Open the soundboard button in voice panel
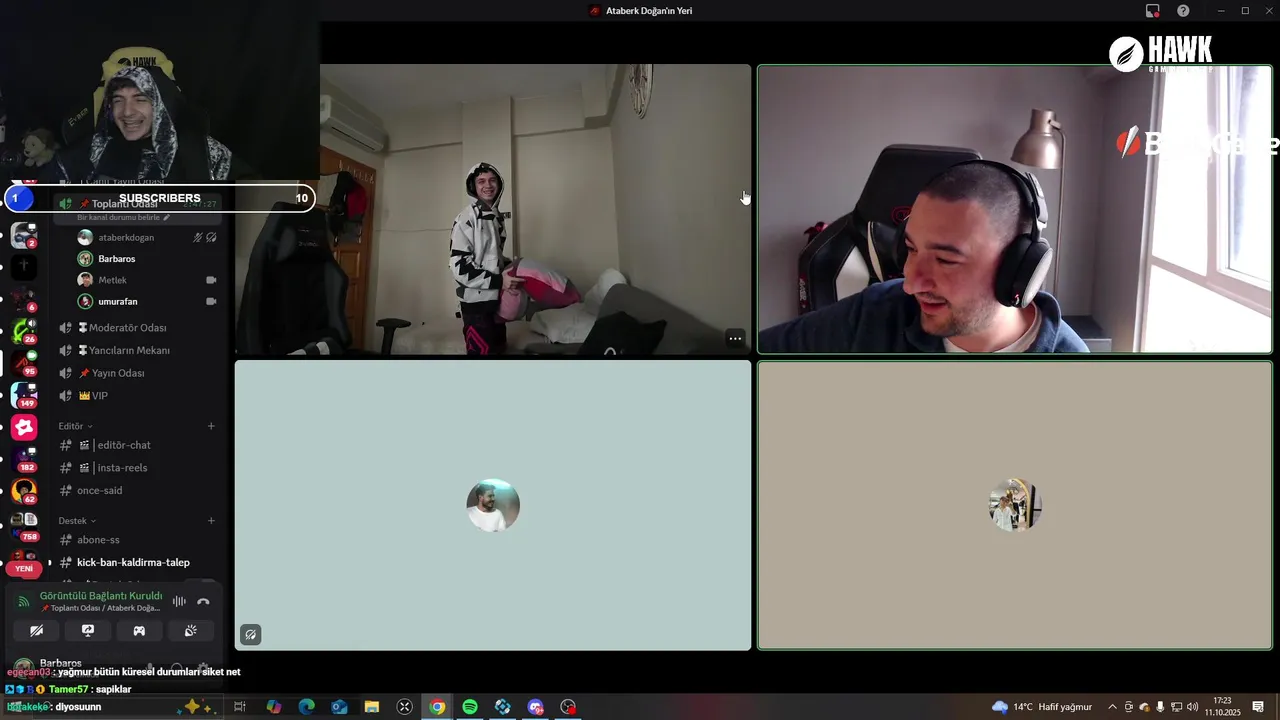This screenshot has height=720, width=1280. [190, 631]
